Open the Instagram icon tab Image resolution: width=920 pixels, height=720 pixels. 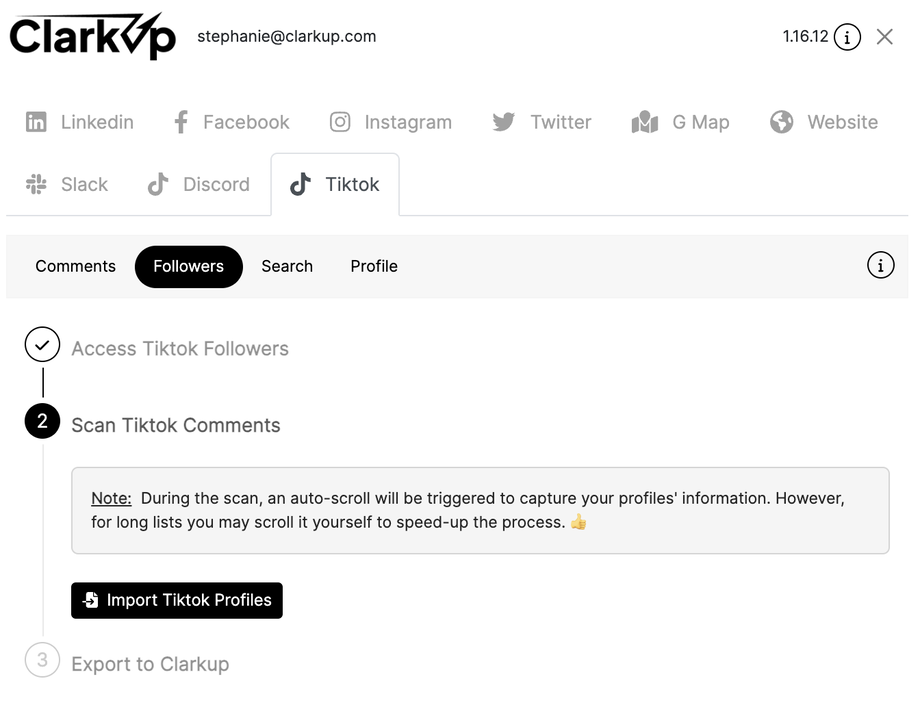click(x=340, y=122)
